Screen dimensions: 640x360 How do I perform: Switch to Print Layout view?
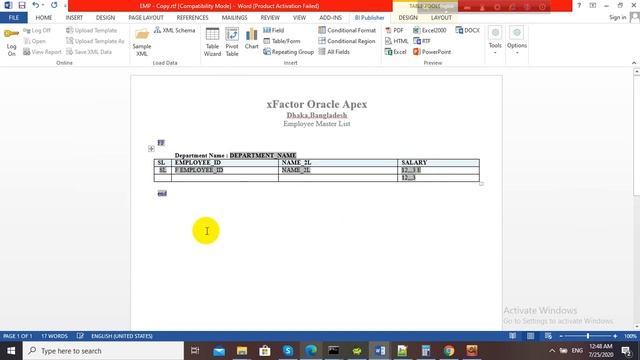(x=530, y=336)
